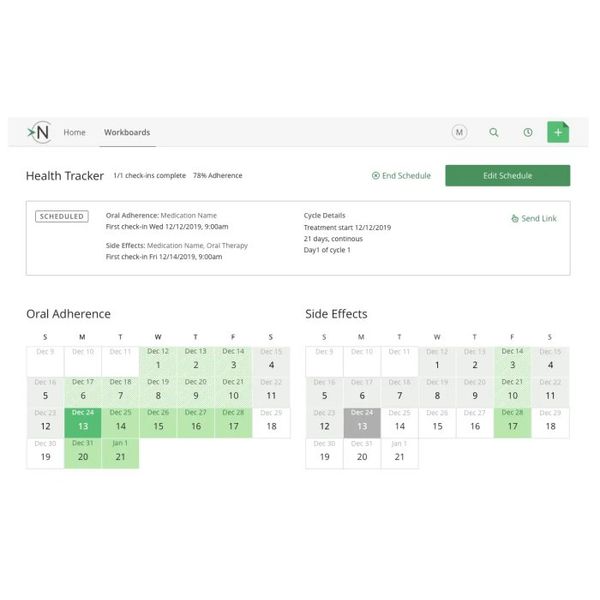Click the green plus add button
This screenshot has height=600, width=600.
[558, 132]
